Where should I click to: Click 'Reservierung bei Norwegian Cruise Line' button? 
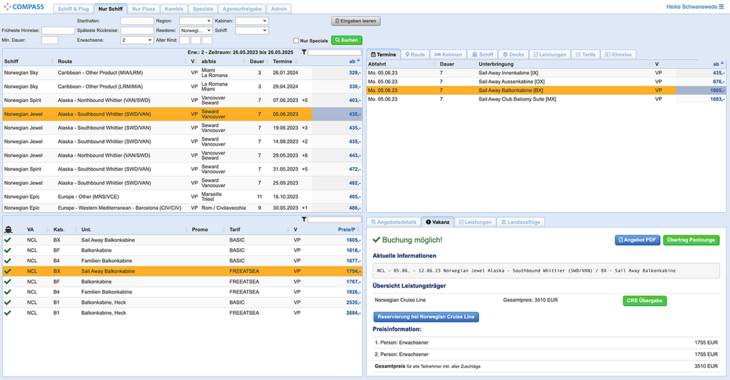coord(426,317)
